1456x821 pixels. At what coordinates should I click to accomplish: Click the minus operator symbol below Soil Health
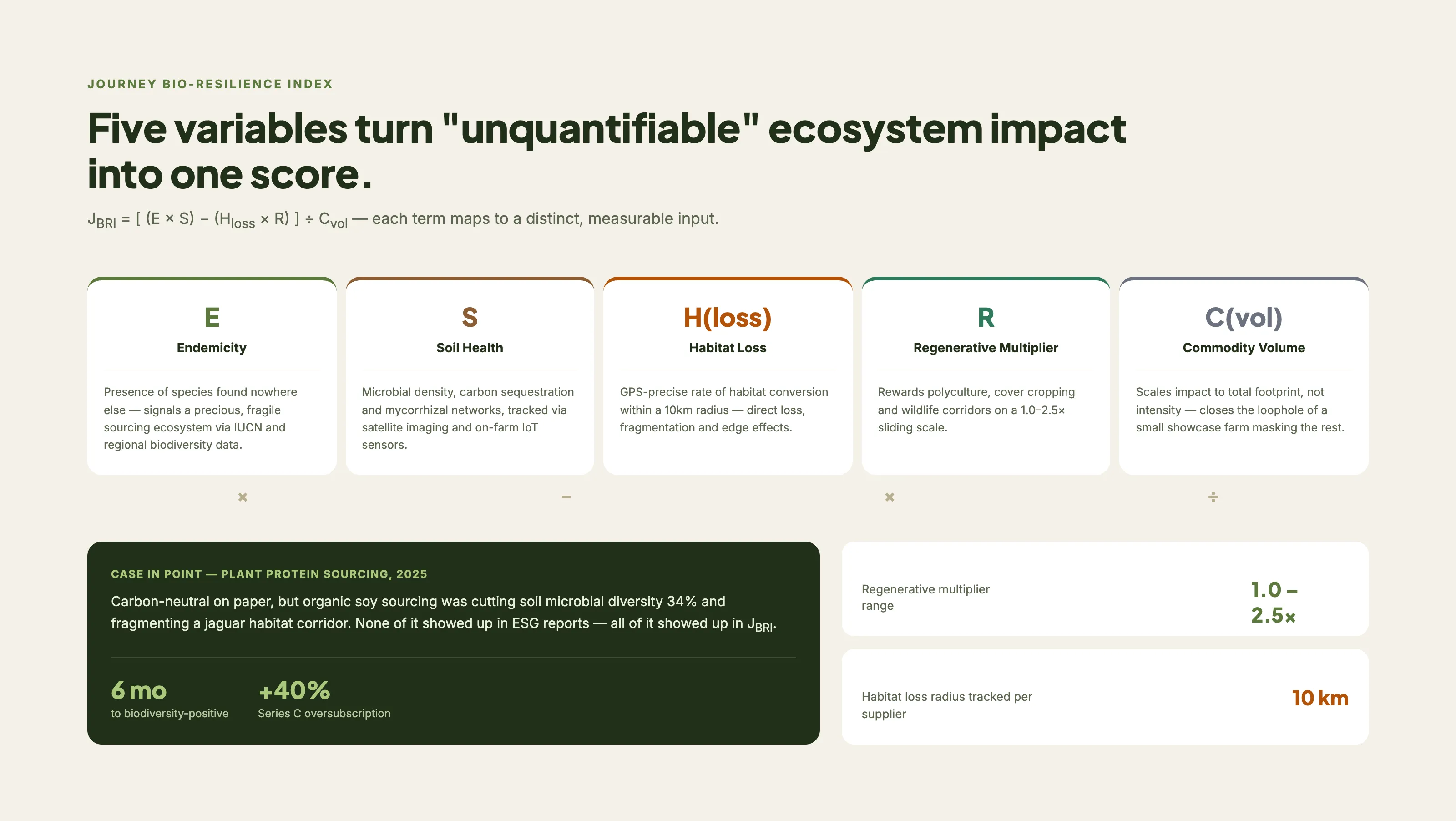point(566,497)
